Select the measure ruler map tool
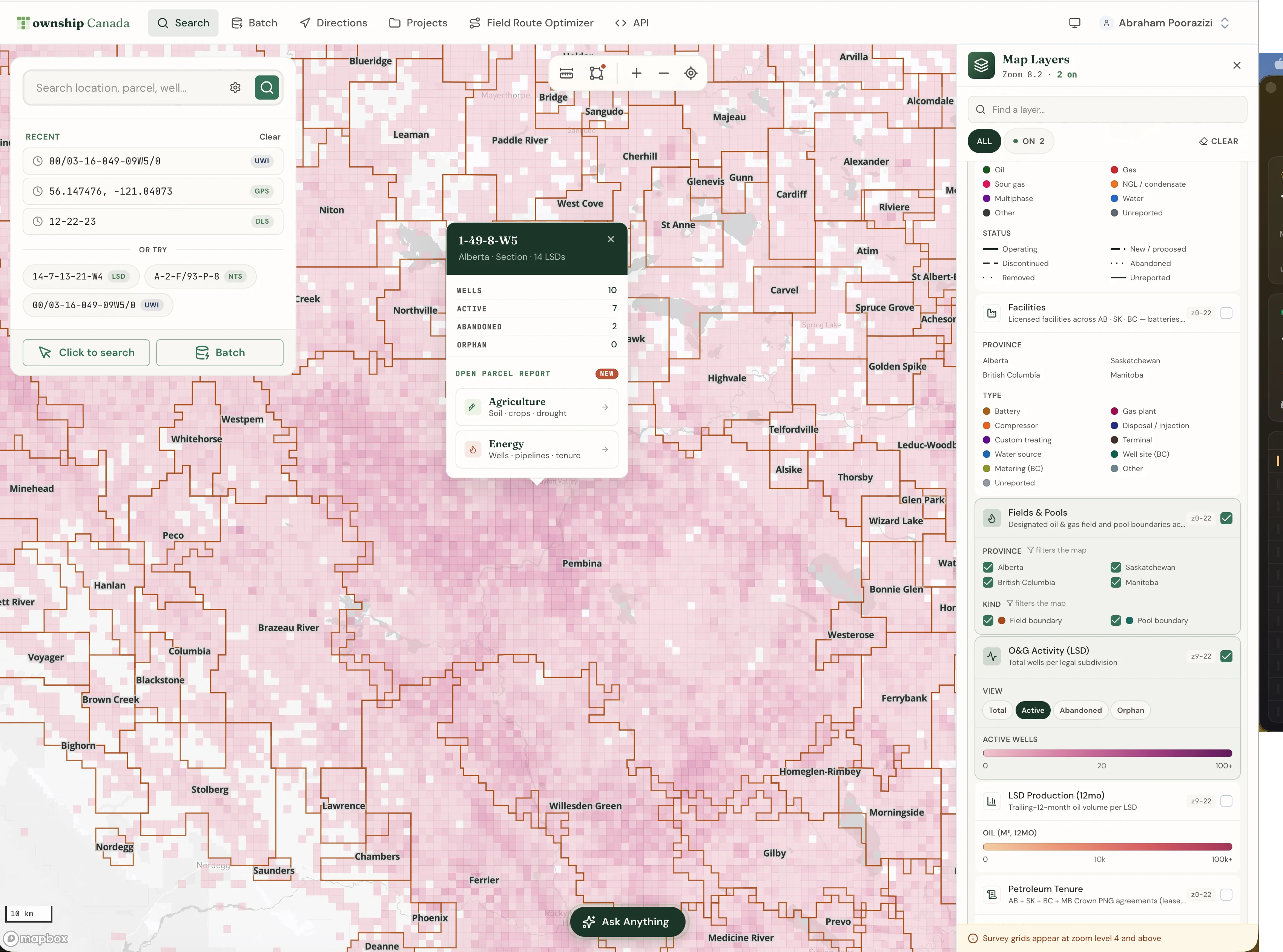 (x=566, y=73)
